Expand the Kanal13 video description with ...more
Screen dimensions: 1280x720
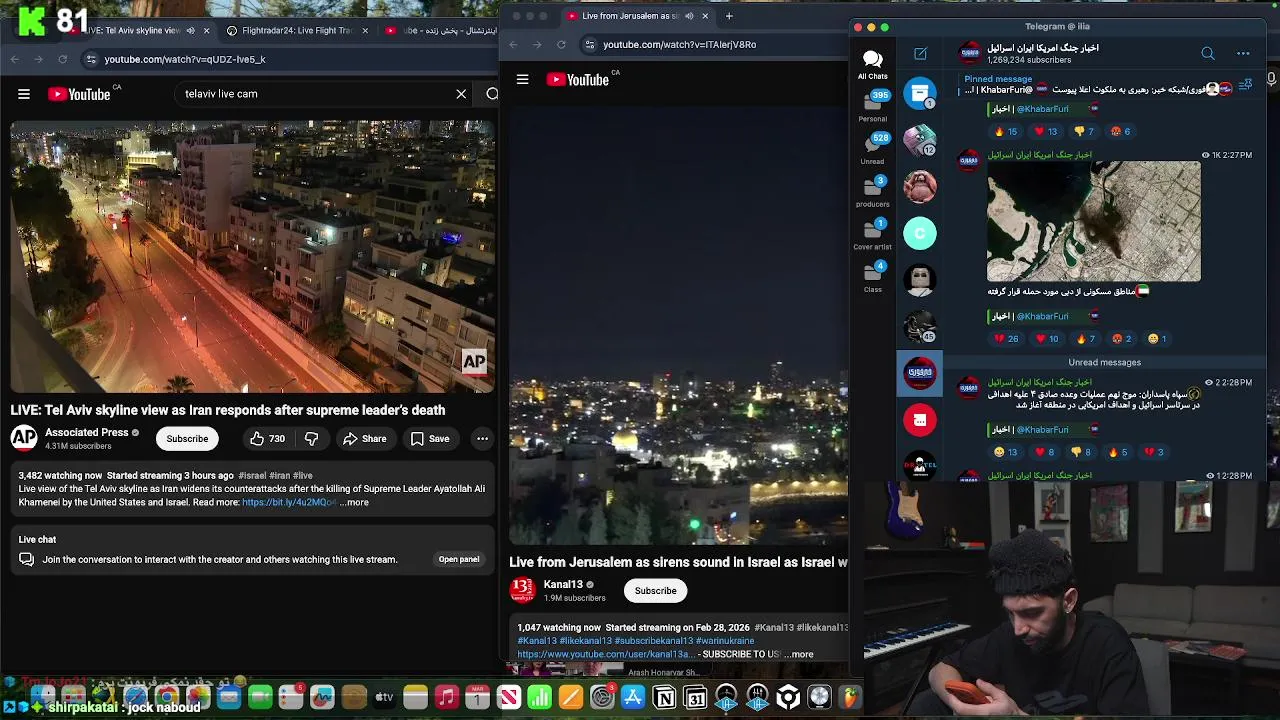coord(799,655)
